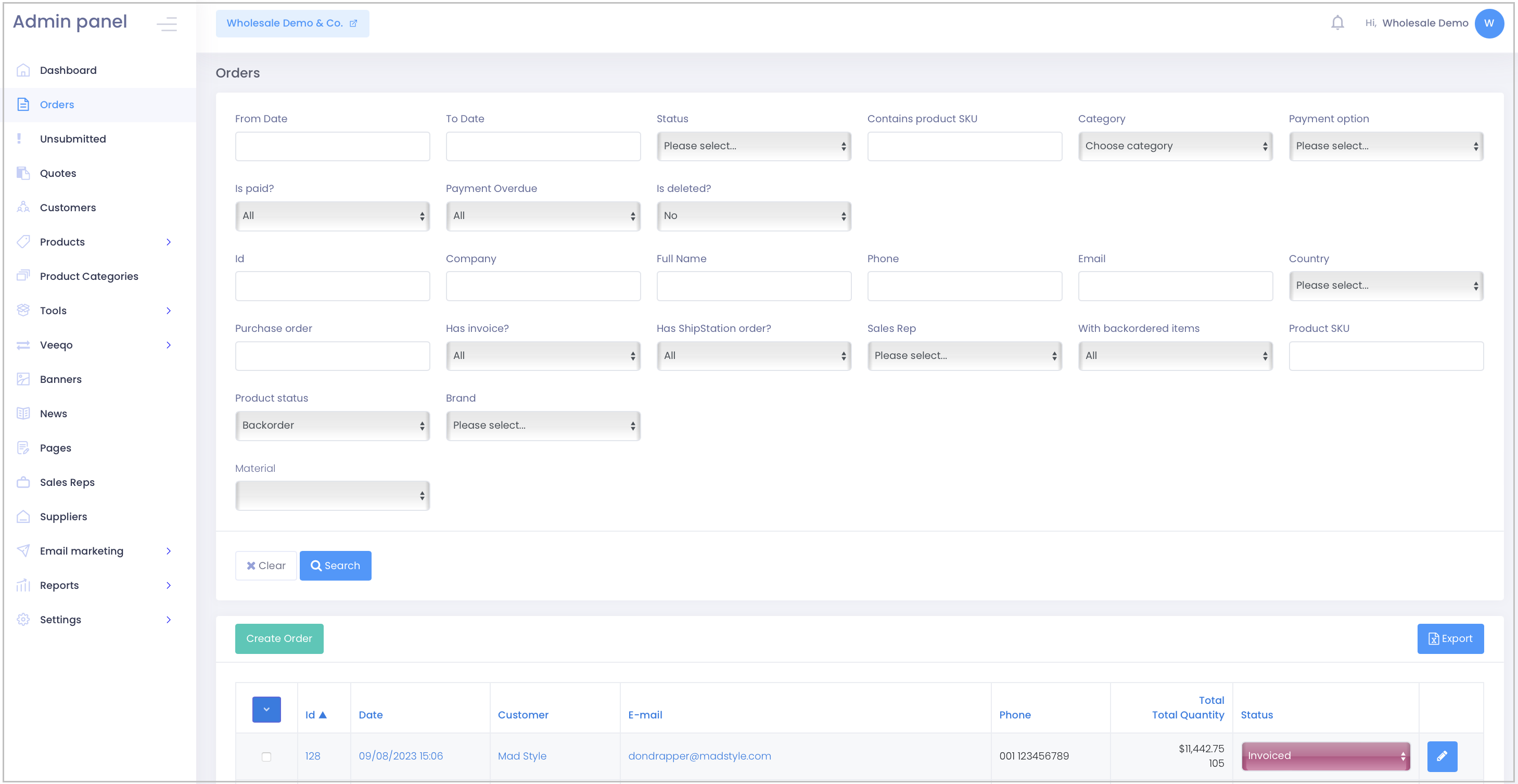Open the Is deleted? dropdown
The image size is (1518, 784).
coord(753,215)
